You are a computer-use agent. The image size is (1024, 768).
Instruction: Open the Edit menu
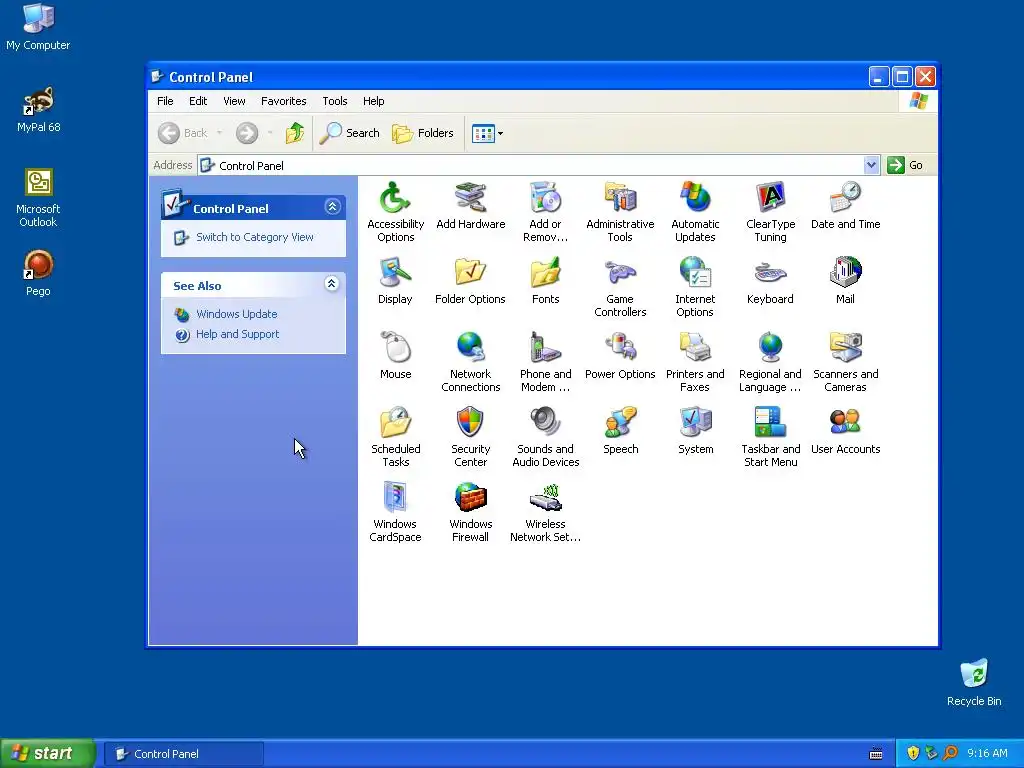pyautogui.click(x=198, y=101)
